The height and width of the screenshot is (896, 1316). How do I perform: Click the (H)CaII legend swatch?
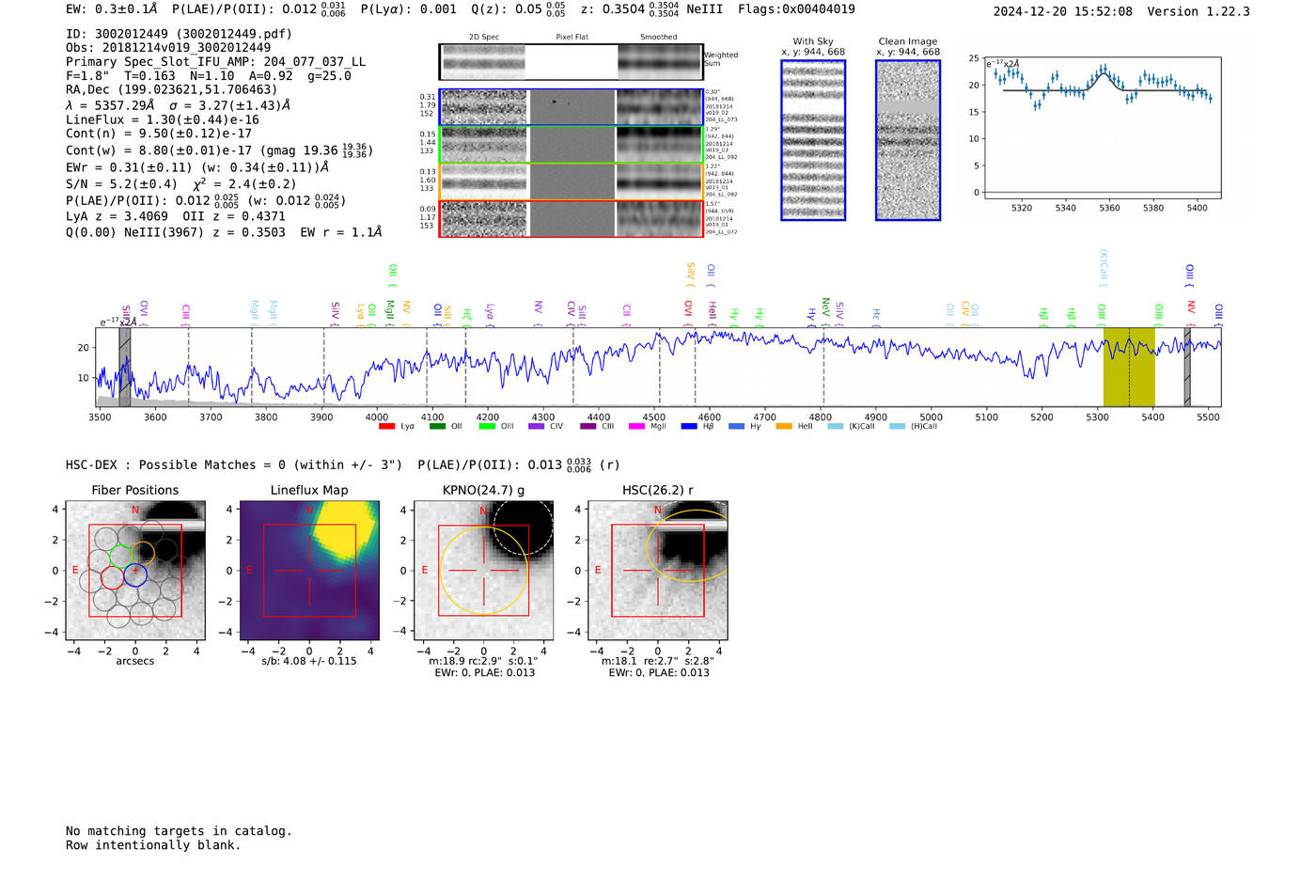(897, 427)
